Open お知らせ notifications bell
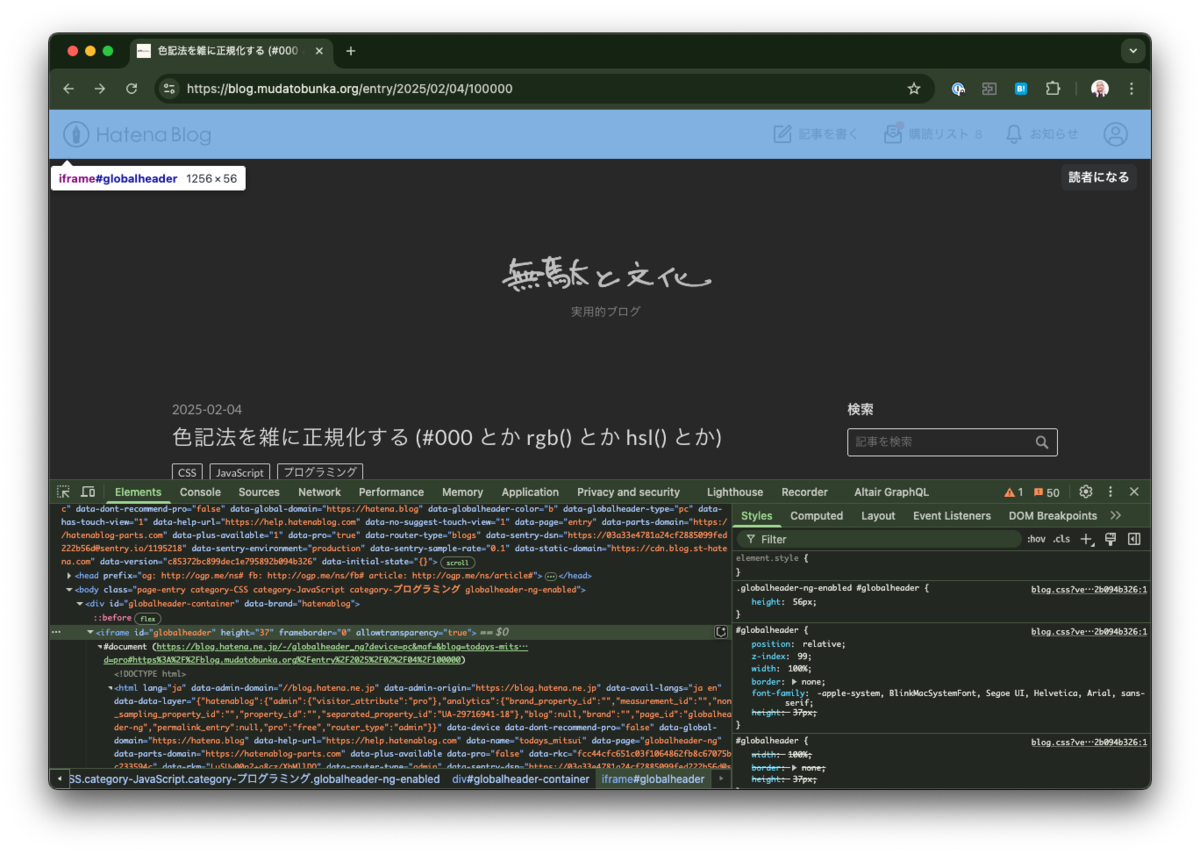This screenshot has height=854, width=1200. click(x=1042, y=134)
